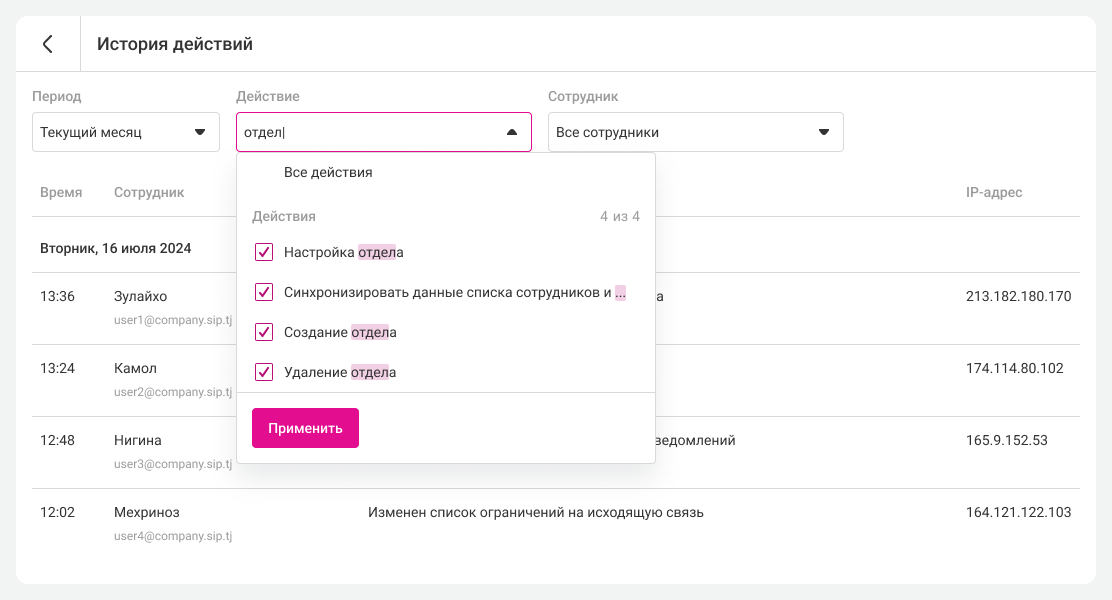
Task: Open the Период dropdown arrow
Action: [199, 132]
